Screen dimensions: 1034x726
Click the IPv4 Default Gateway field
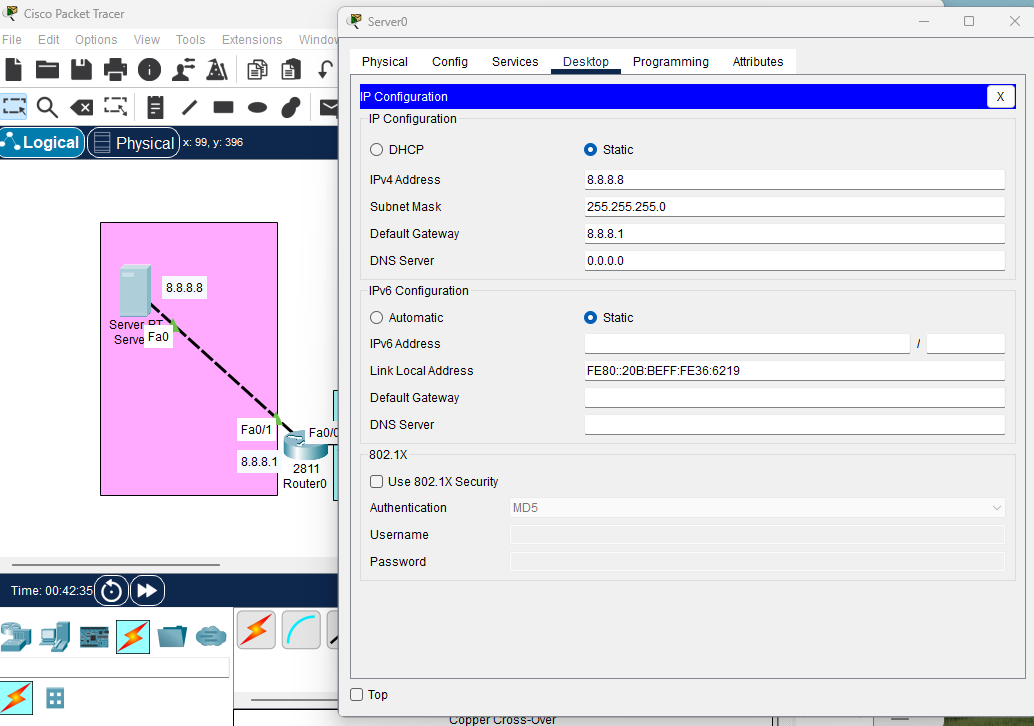pos(795,233)
